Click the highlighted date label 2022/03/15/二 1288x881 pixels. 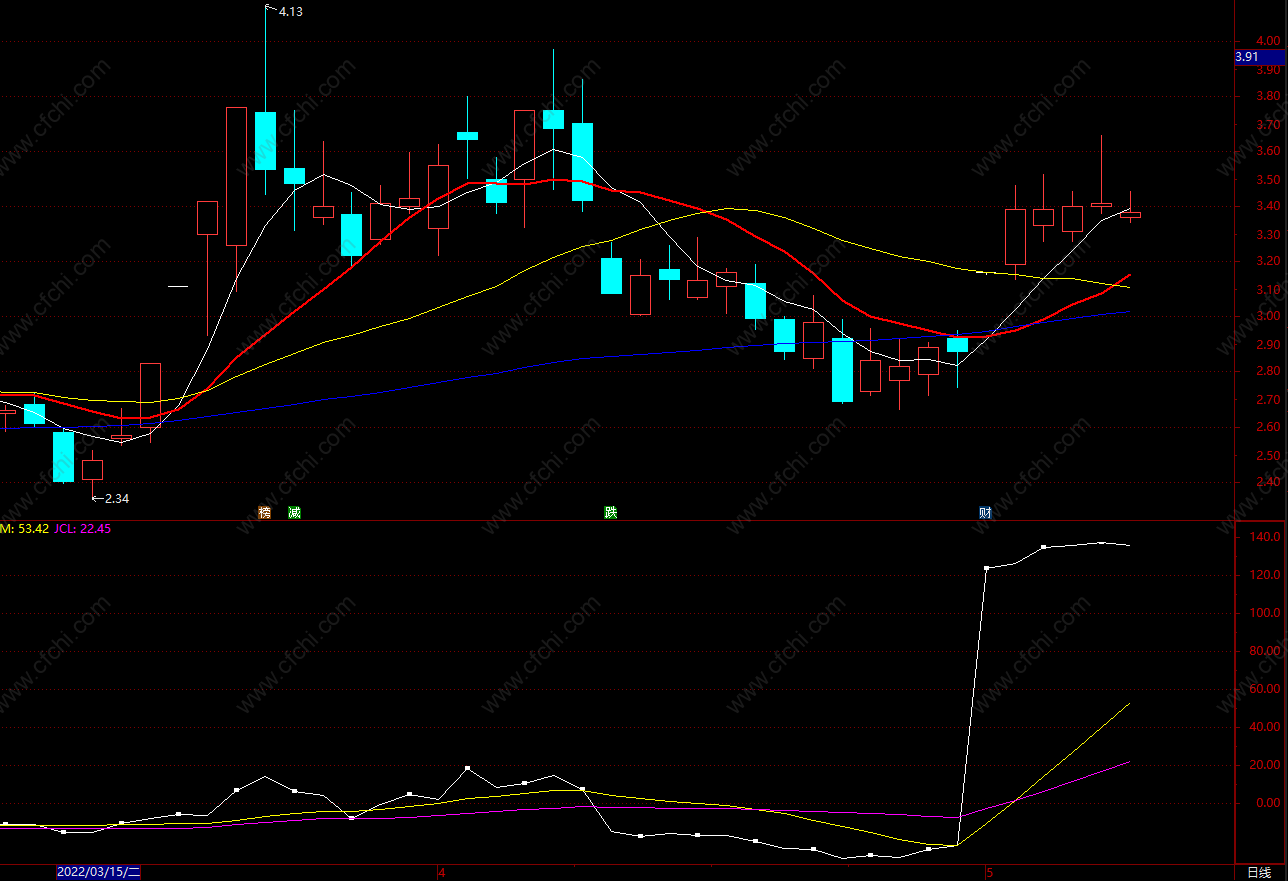tap(99, 872)
